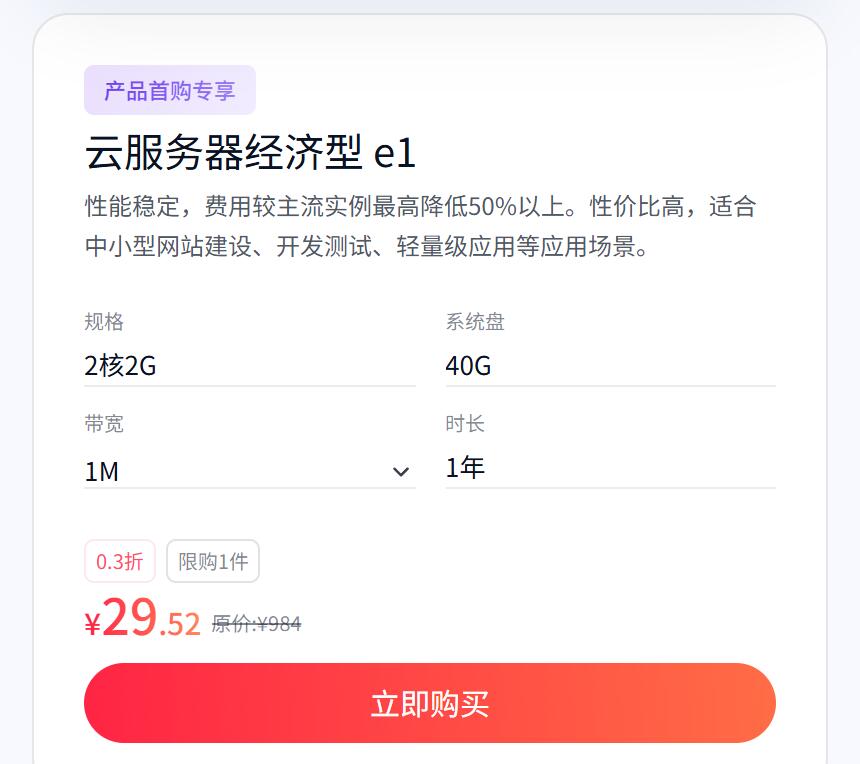The image size is (860, 764).
Task: Click the 时长 field label
Action: coord(465,423)
